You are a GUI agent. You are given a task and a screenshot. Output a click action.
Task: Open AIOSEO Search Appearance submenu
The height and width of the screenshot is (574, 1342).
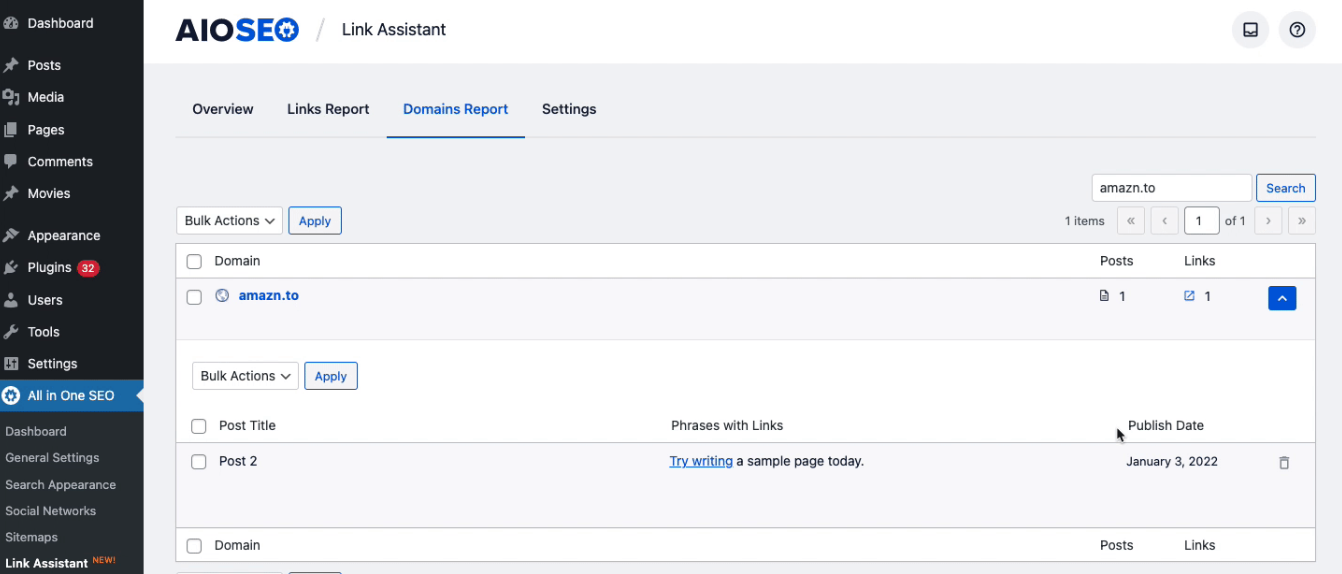click(x=60, y=485)
